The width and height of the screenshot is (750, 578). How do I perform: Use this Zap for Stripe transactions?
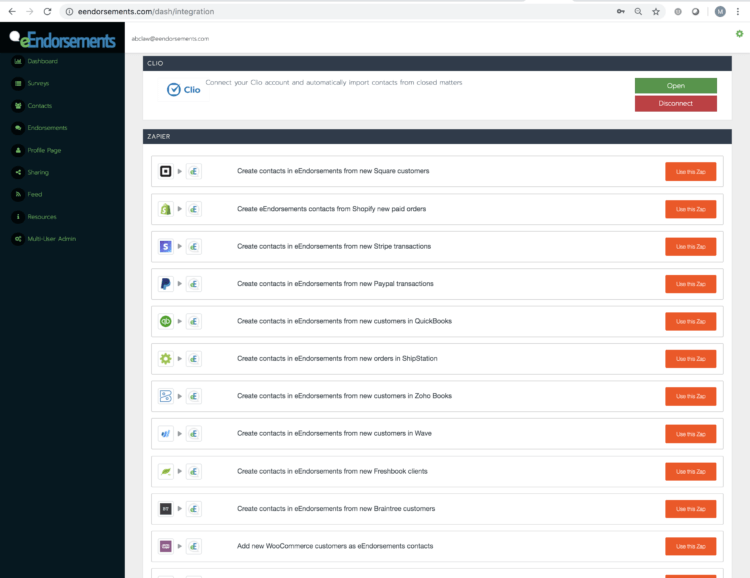(690, 246)
